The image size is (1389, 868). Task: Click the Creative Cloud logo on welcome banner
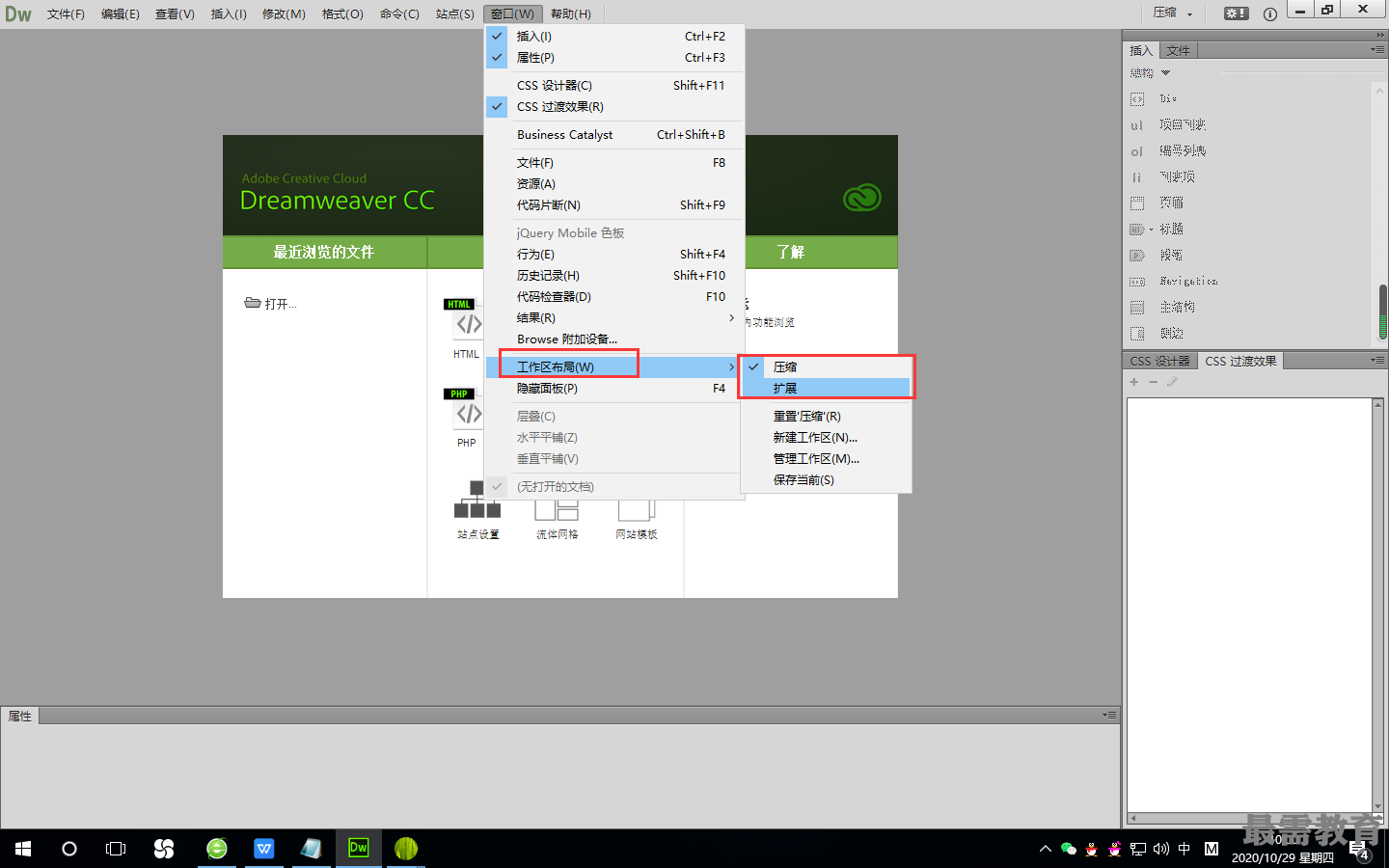click(862, 198)
